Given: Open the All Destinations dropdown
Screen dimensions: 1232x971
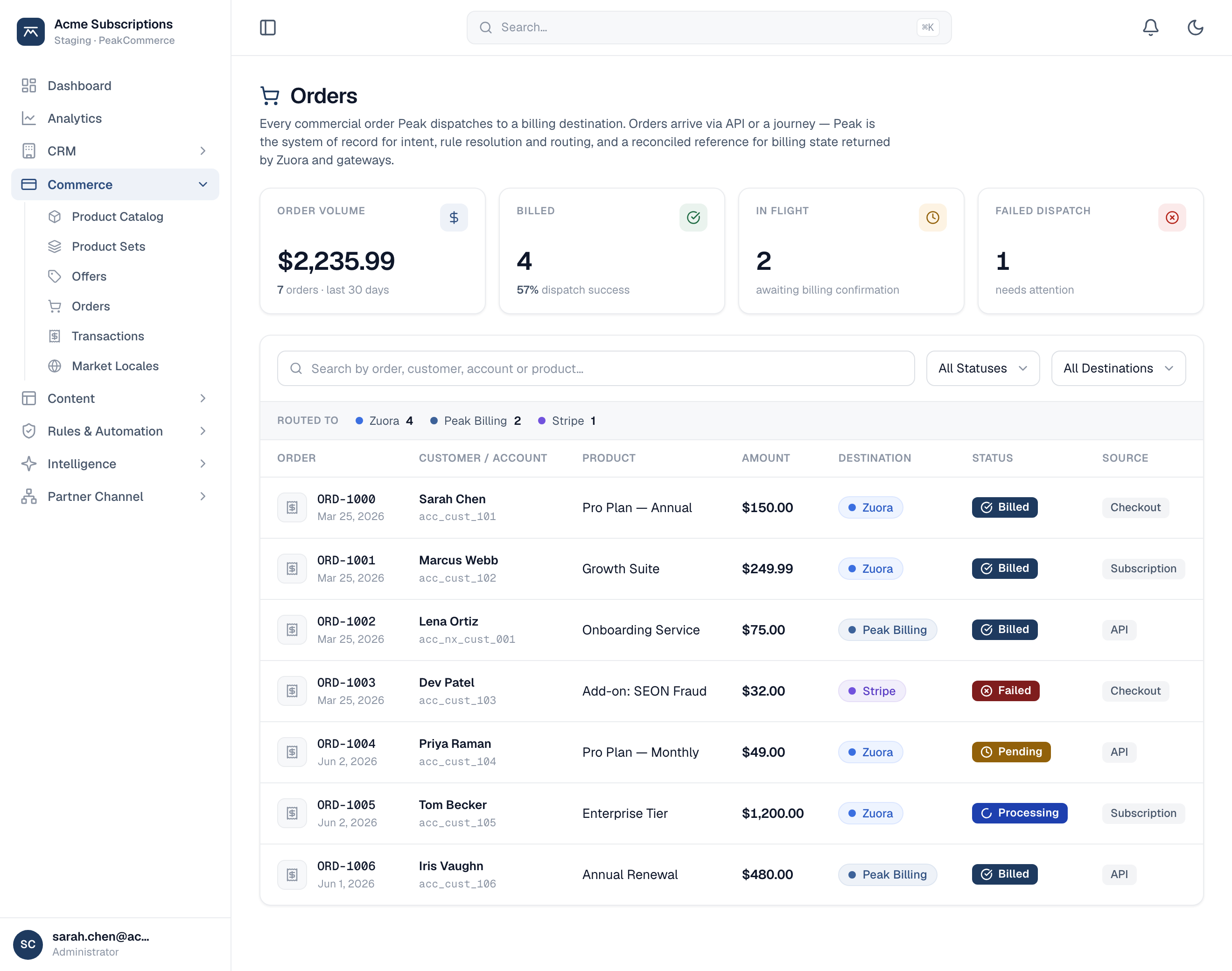Looking at the screenshot, I should click(x=1118, y=368).
